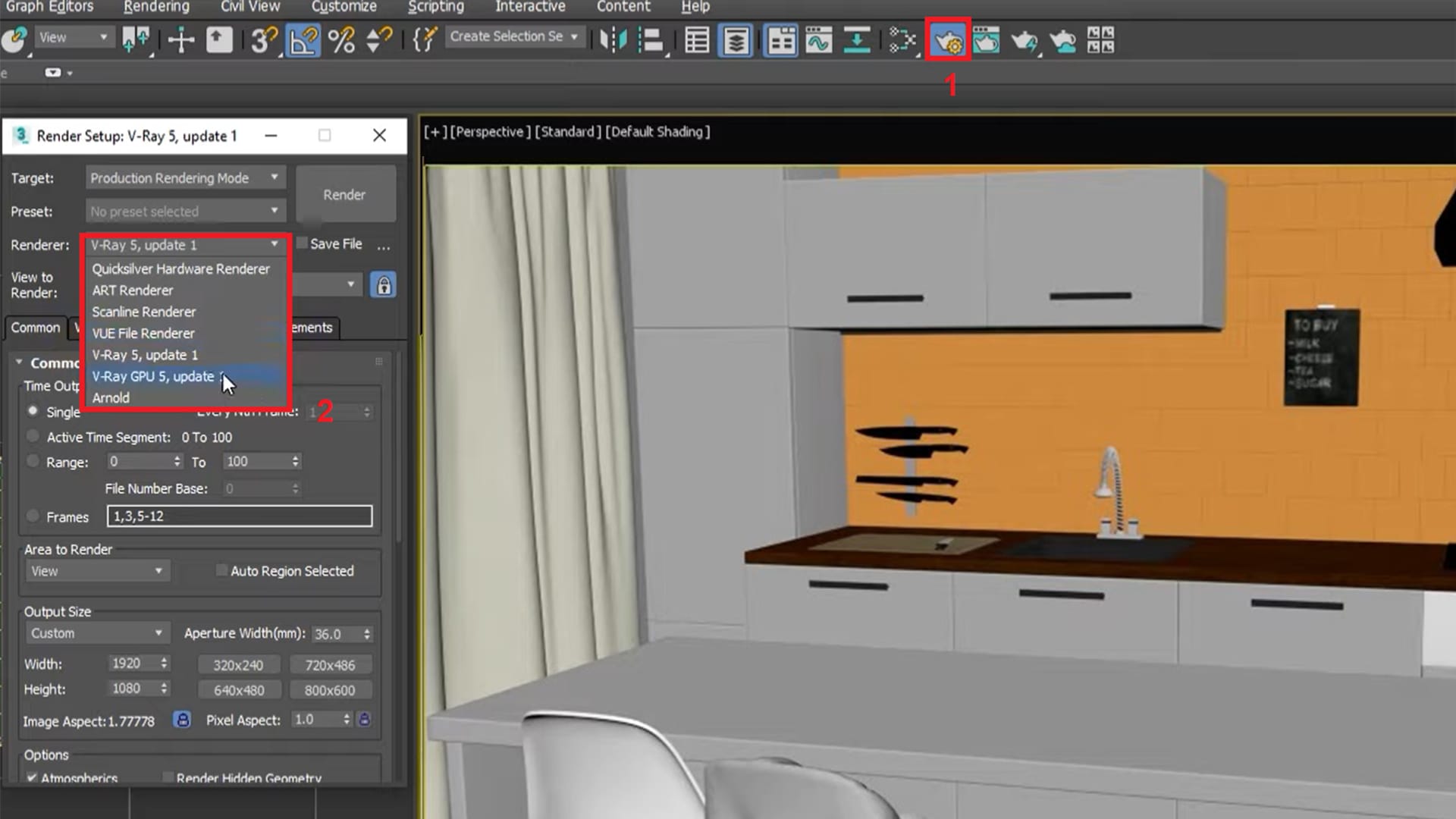1456x819 pixels.
Task: Click the Save File button
Action: point(301,243)
